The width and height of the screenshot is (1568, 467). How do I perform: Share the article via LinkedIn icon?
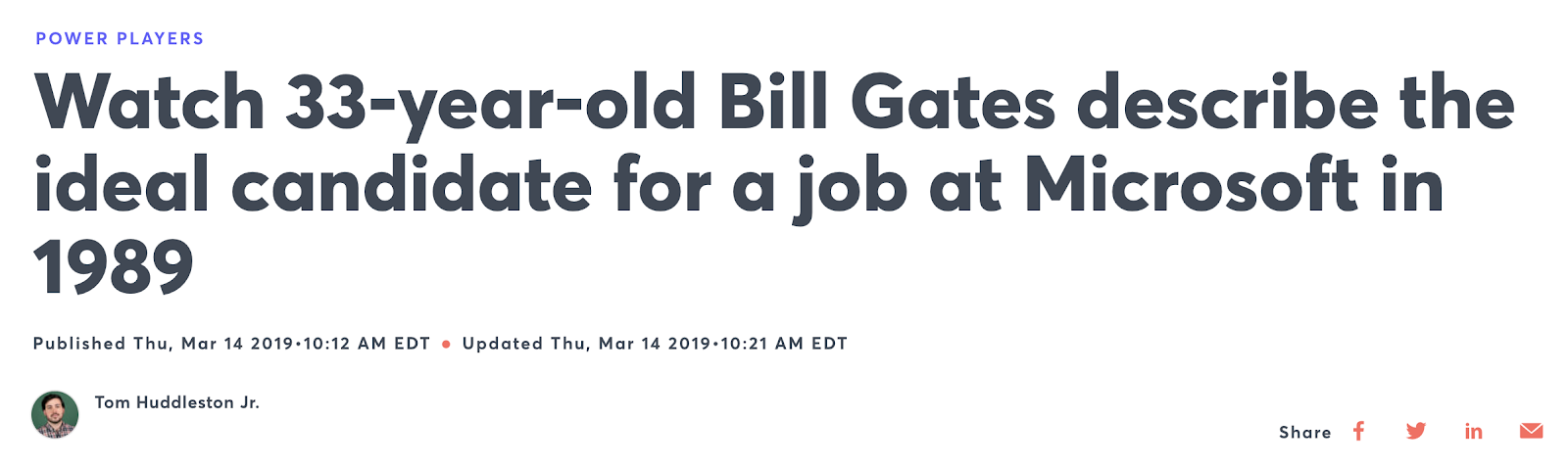1474,431
